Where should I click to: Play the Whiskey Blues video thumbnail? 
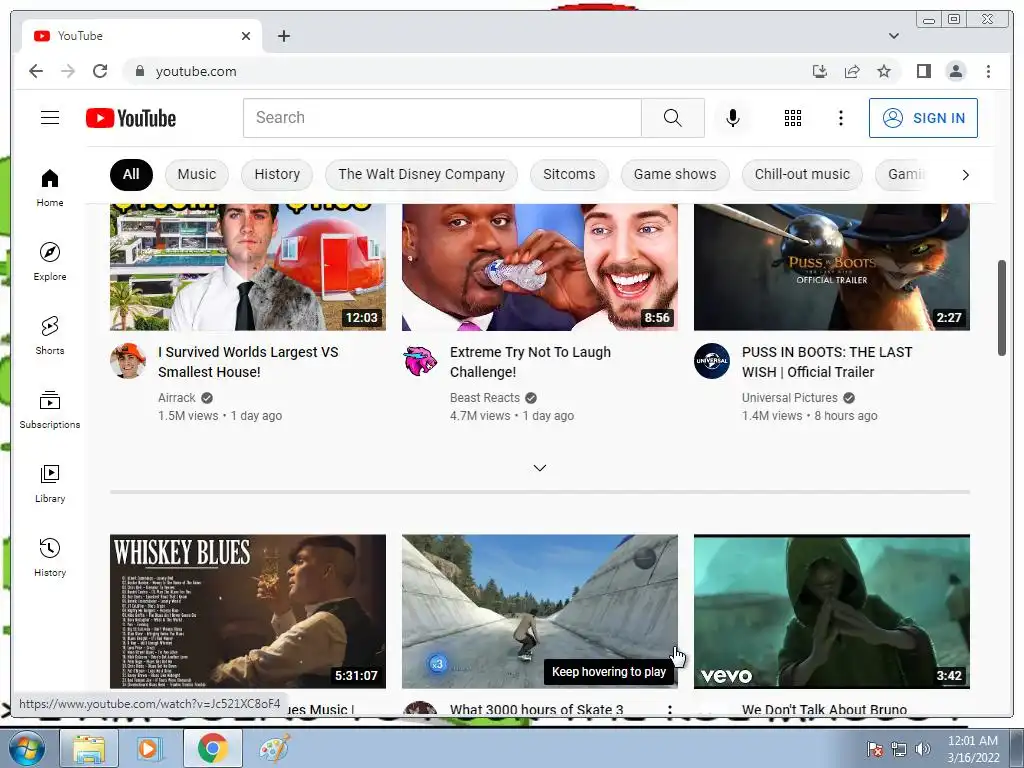click(x=248, y=611)
